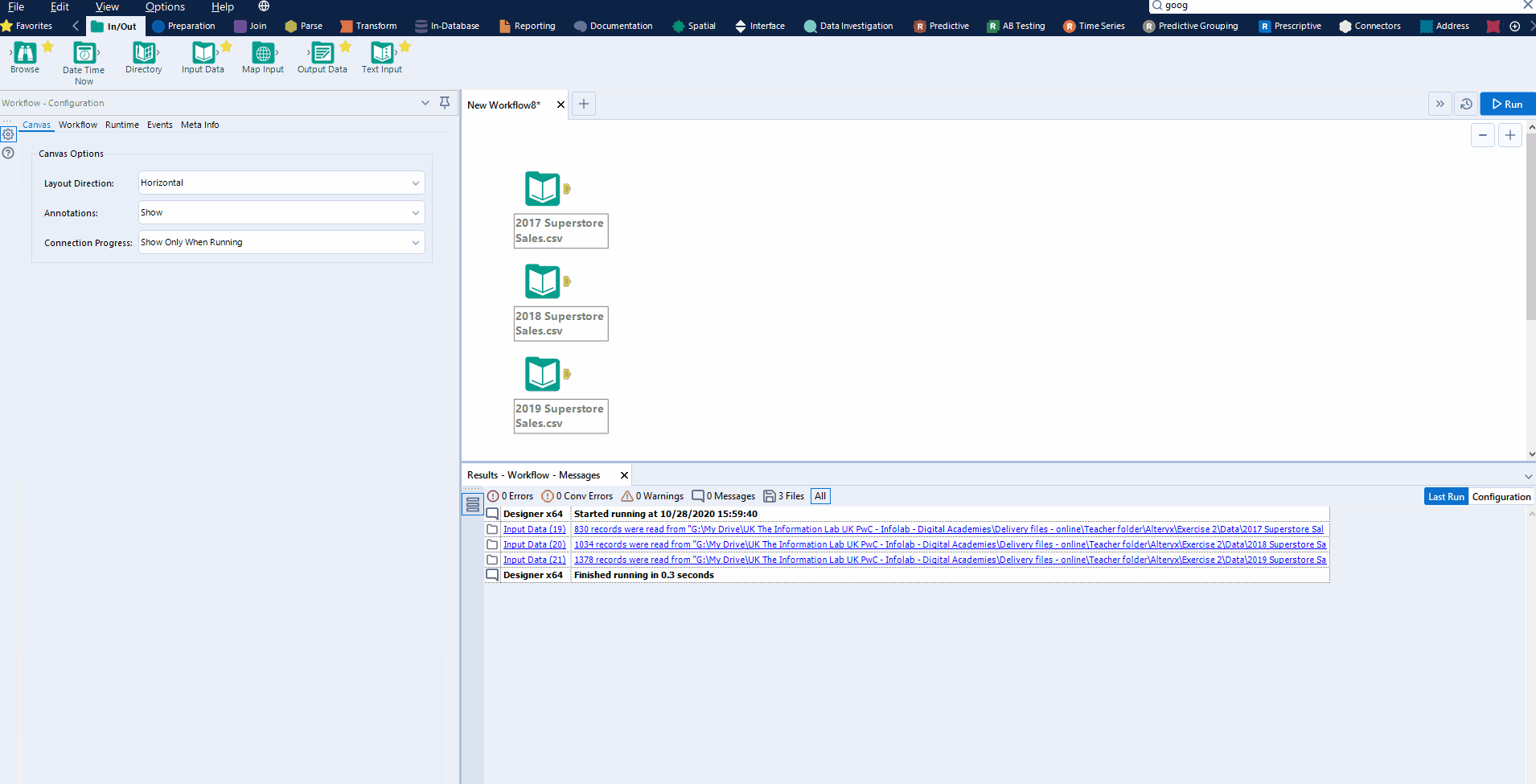Open the Input Data (20) link
This screenshot has height=784, width=1536.
(x=535, y=544)
